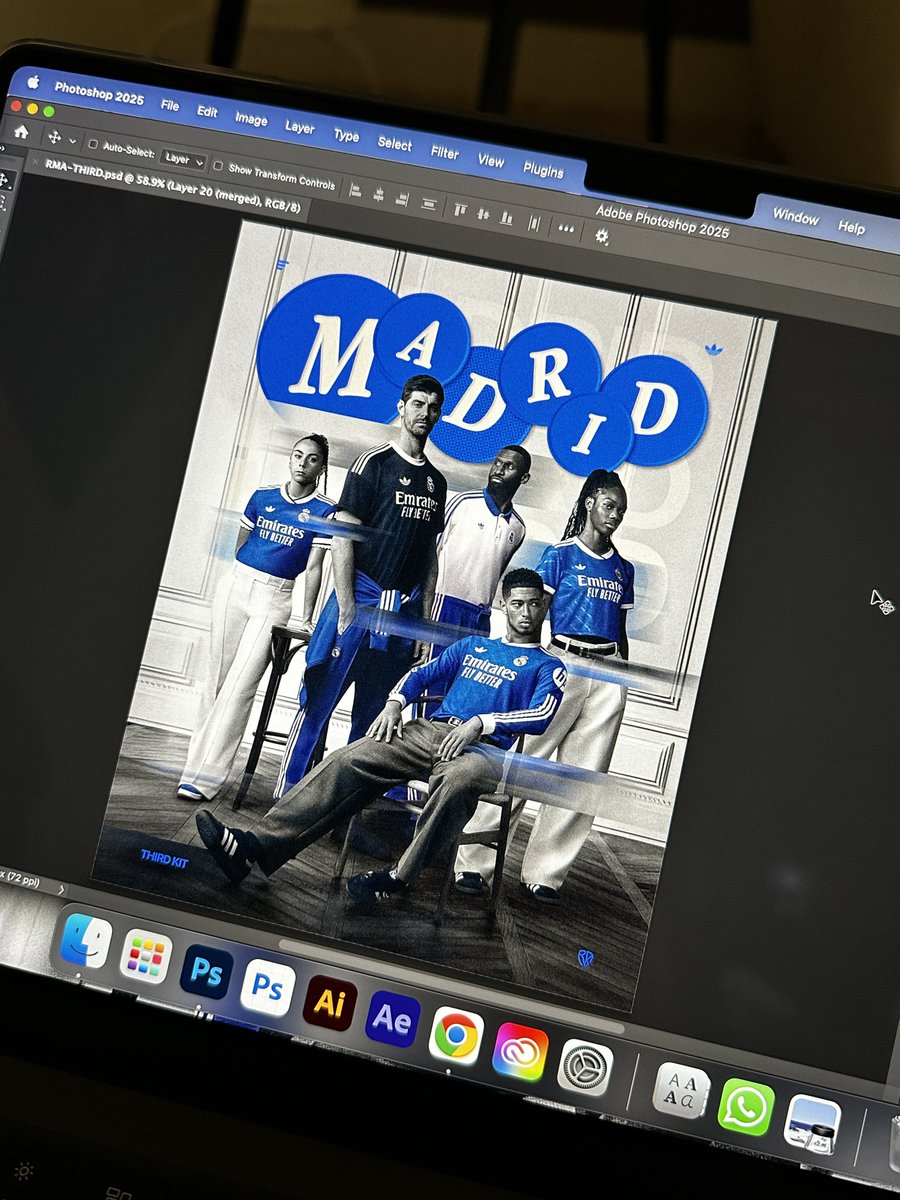Image resolution: width=900 pixels, height=1200 pixels.
Task: Open the tool preset picker arrow beside Move icon
Action: (73, 141)
